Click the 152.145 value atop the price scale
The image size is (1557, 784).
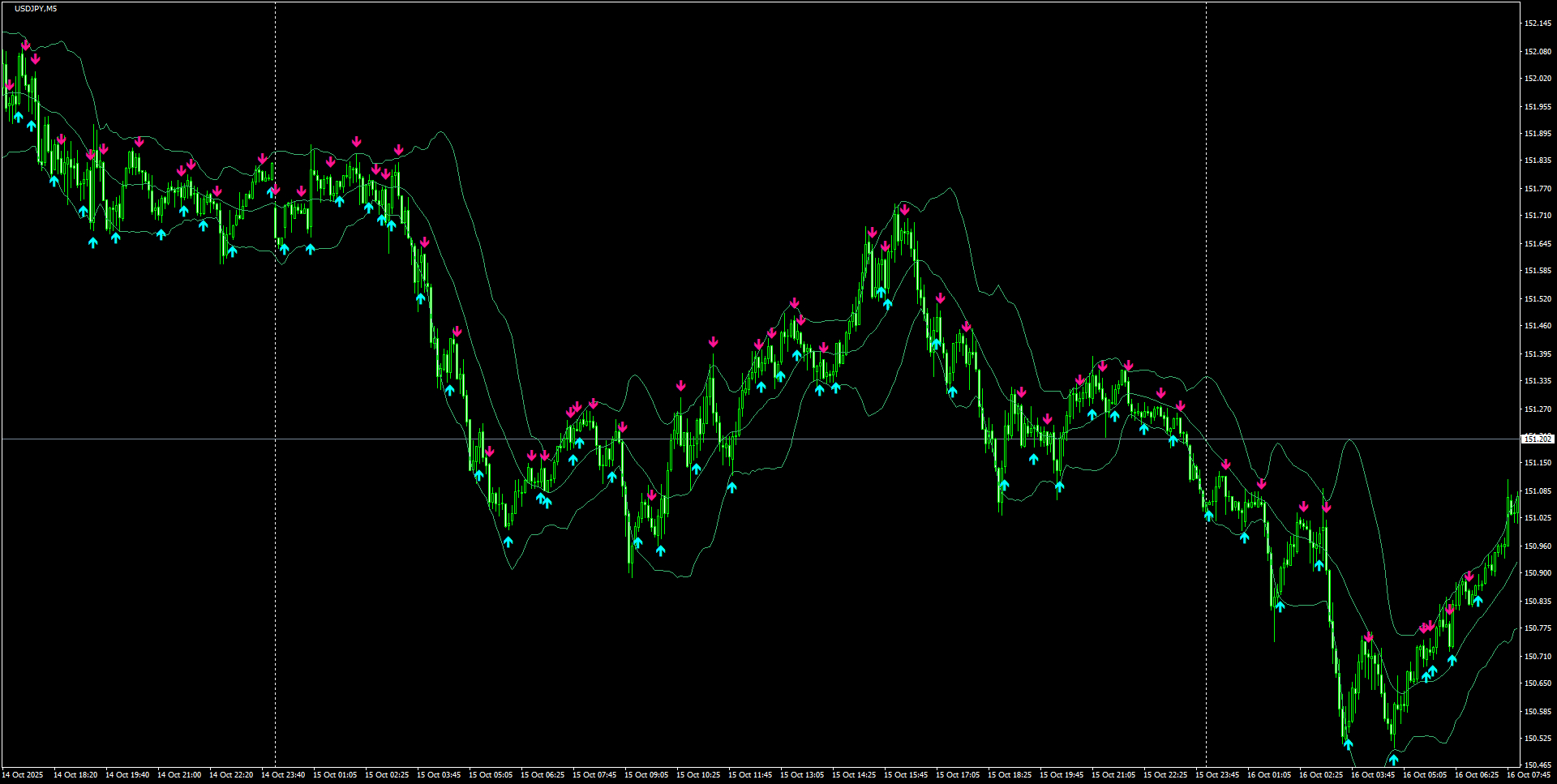click(1538, 24)
